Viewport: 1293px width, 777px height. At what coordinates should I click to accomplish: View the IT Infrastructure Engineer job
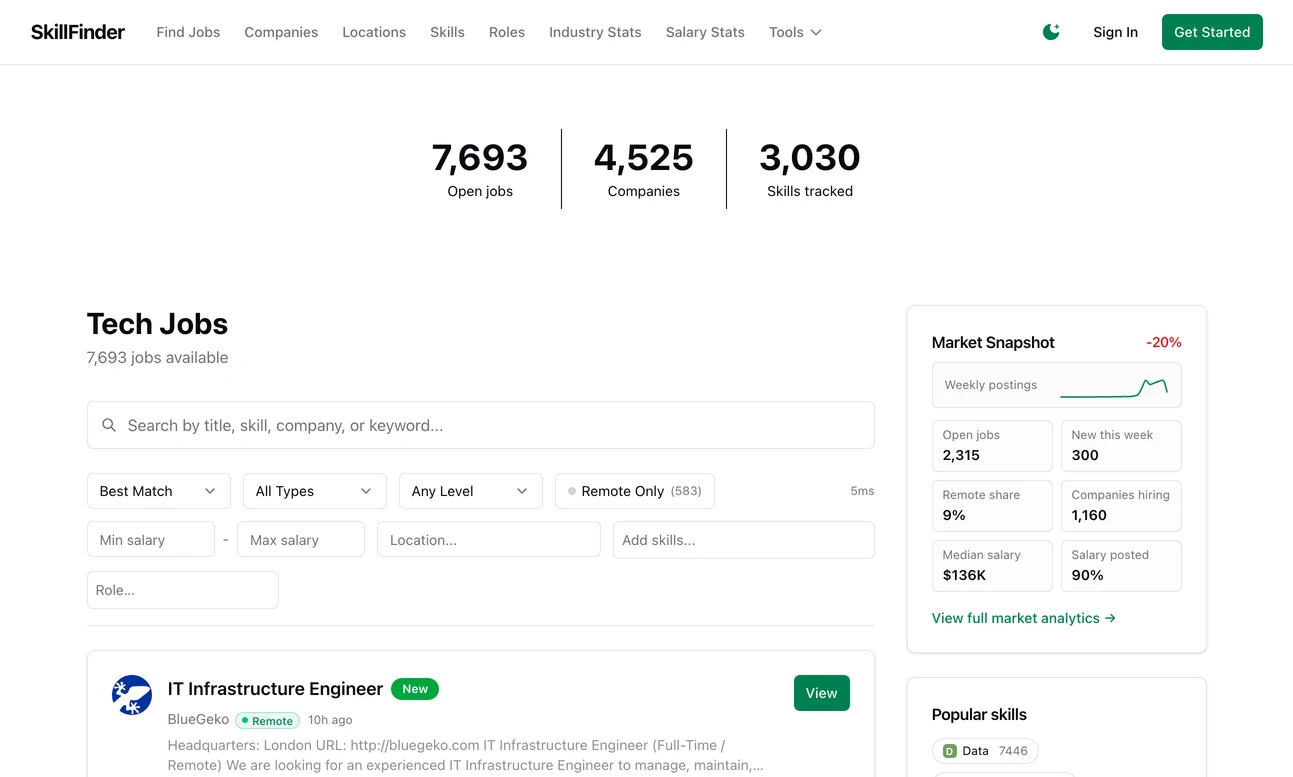pyautogui.click(x=822, y=693)
